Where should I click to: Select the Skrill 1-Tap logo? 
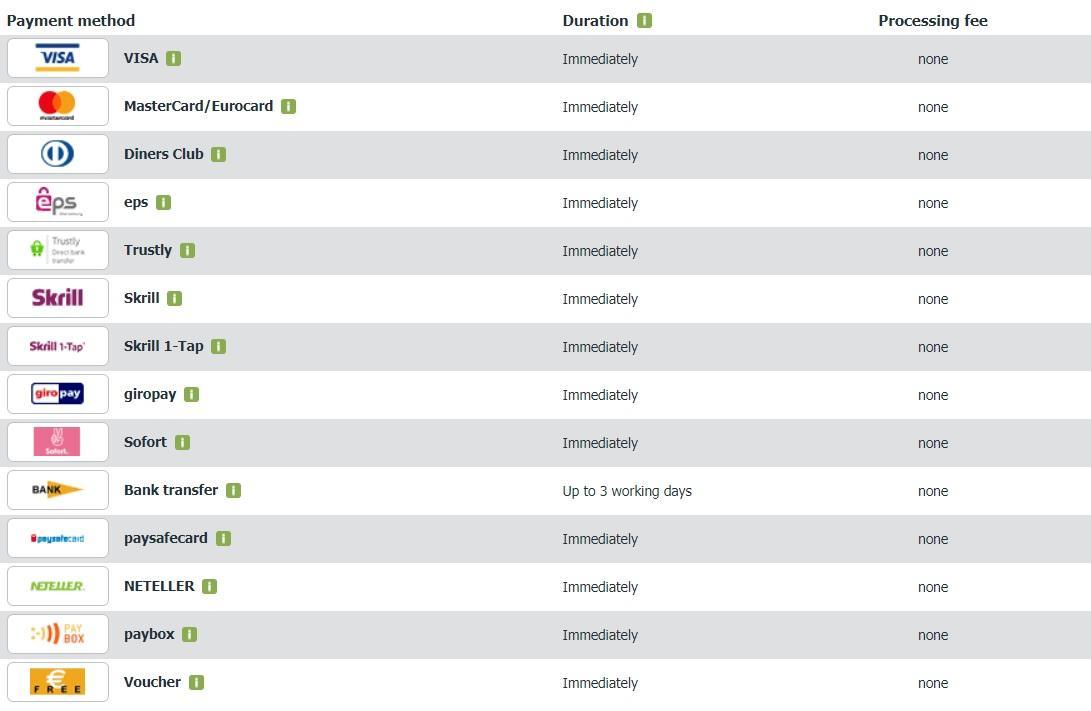(x=57, y=346)
